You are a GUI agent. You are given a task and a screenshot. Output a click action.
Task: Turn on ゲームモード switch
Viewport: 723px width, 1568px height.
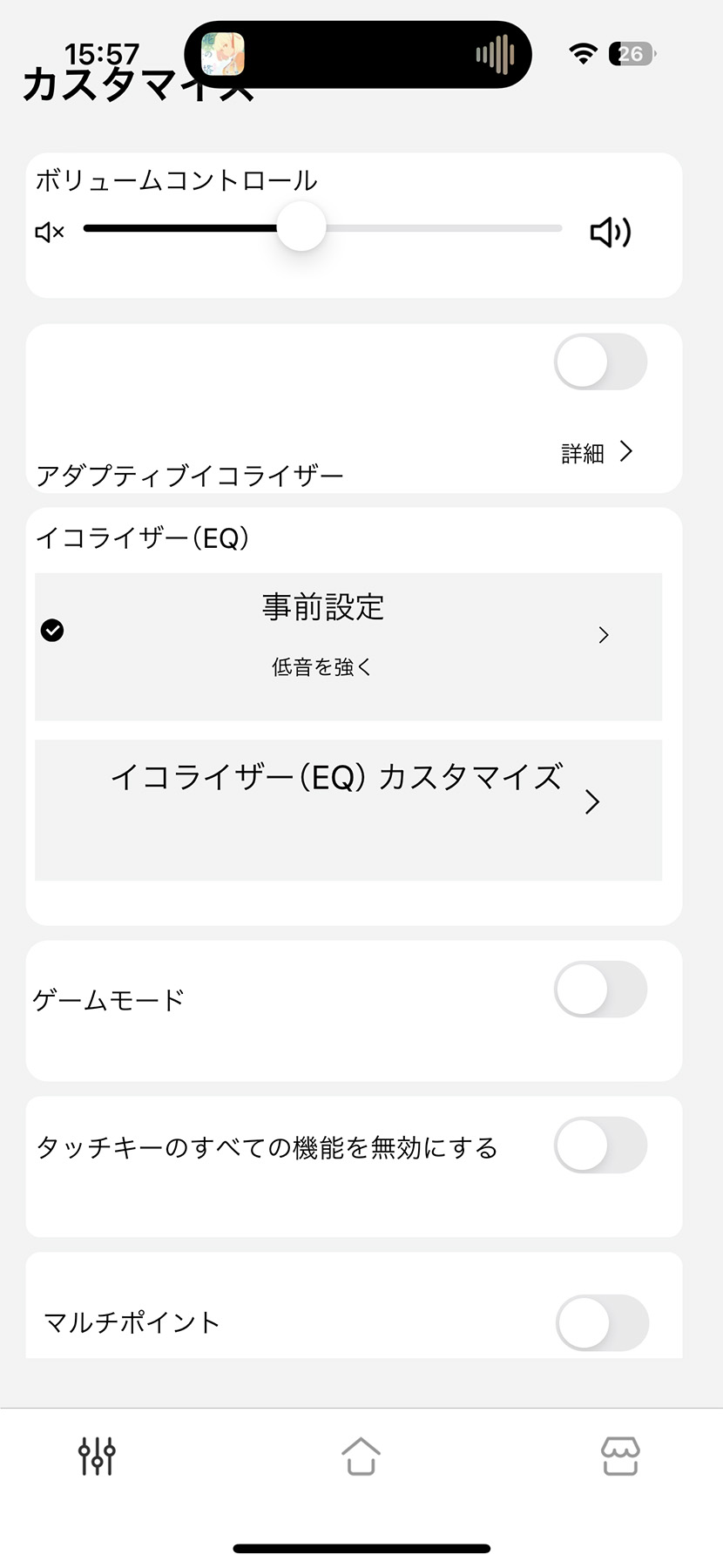click(x=600, y=989)
